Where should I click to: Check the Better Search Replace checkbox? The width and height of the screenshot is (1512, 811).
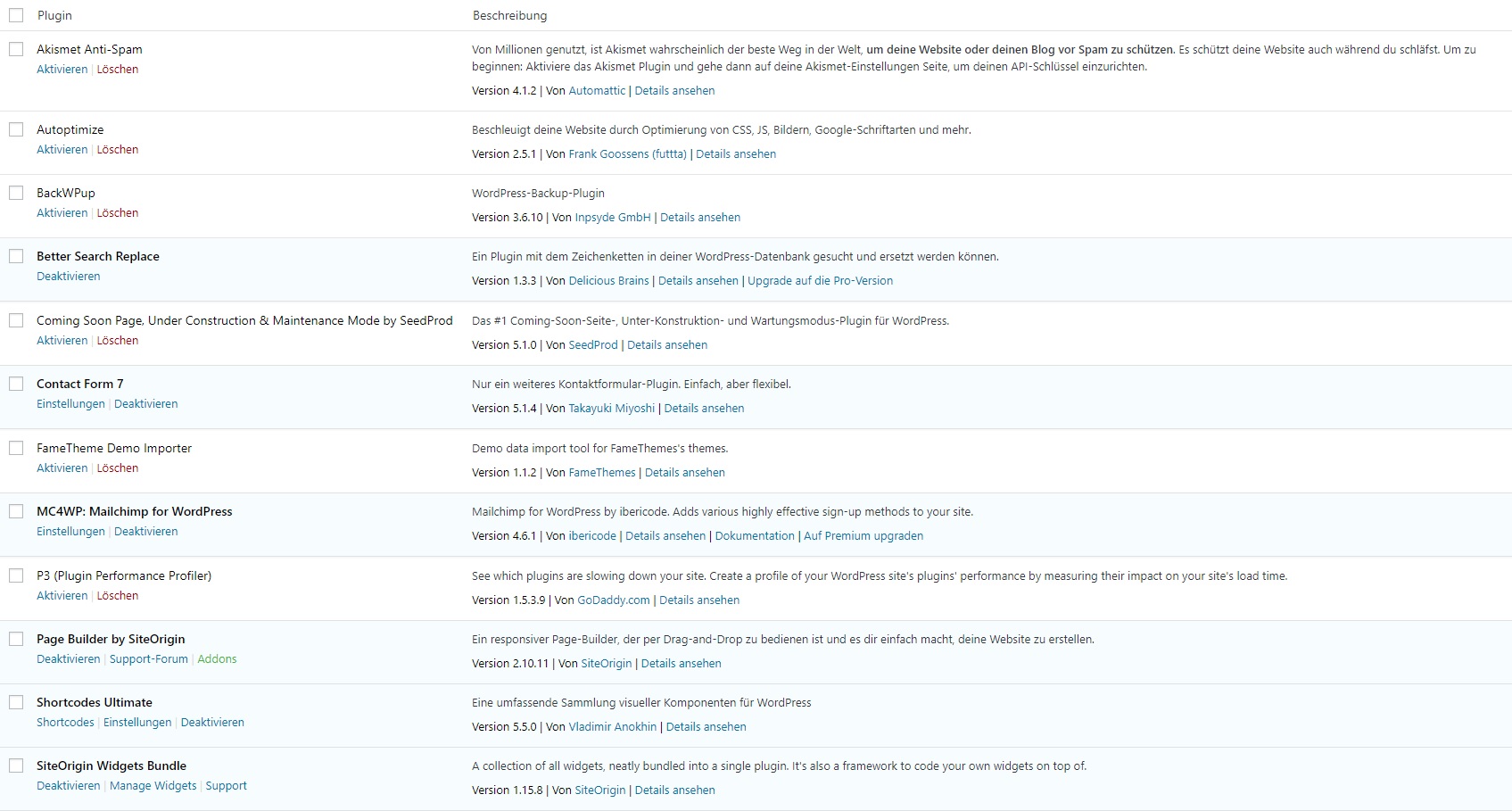point(16,256)
